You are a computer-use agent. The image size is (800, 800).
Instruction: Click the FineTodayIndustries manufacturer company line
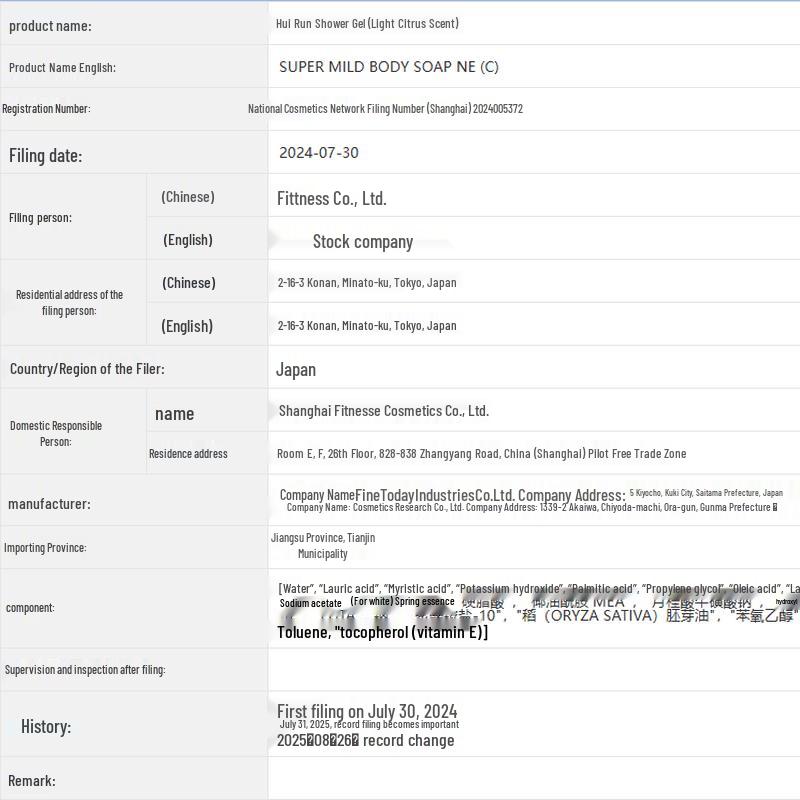pyautogui.click(x=452, y=495)
